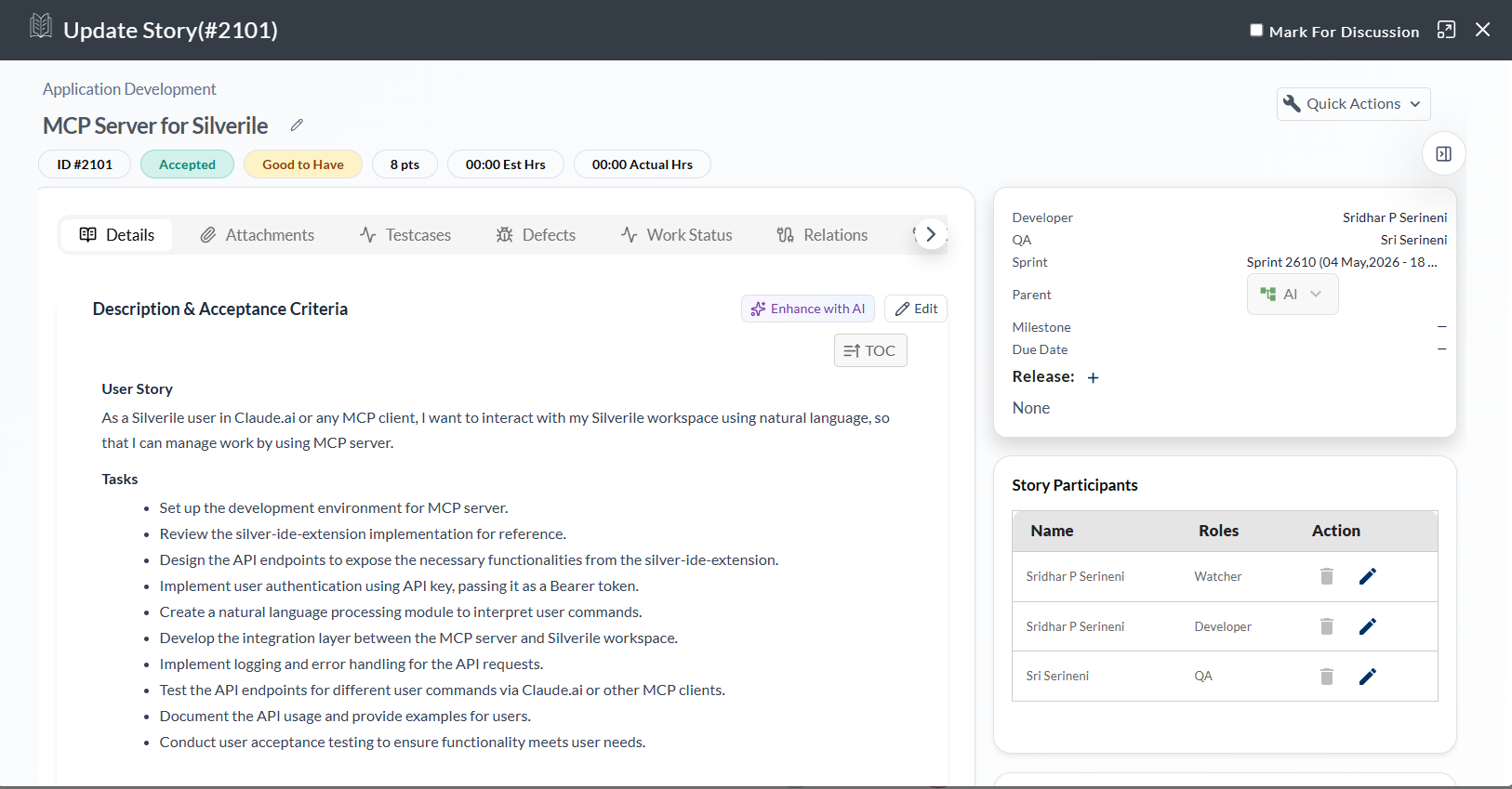This screenshot has width=1512, height=789.
Task: Click the QA value Sri Serineni
Action: click(1413, 240)
